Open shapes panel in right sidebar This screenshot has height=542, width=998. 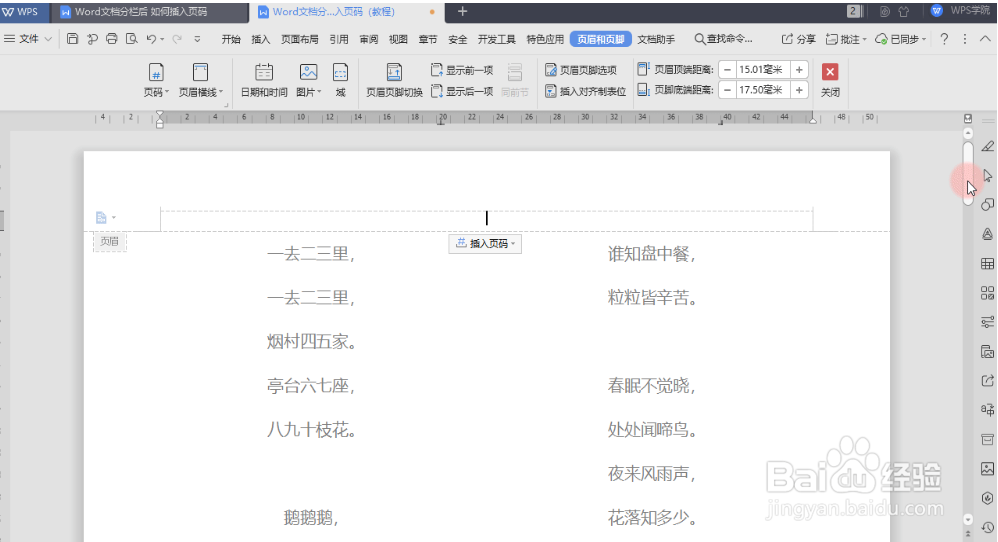987,205
